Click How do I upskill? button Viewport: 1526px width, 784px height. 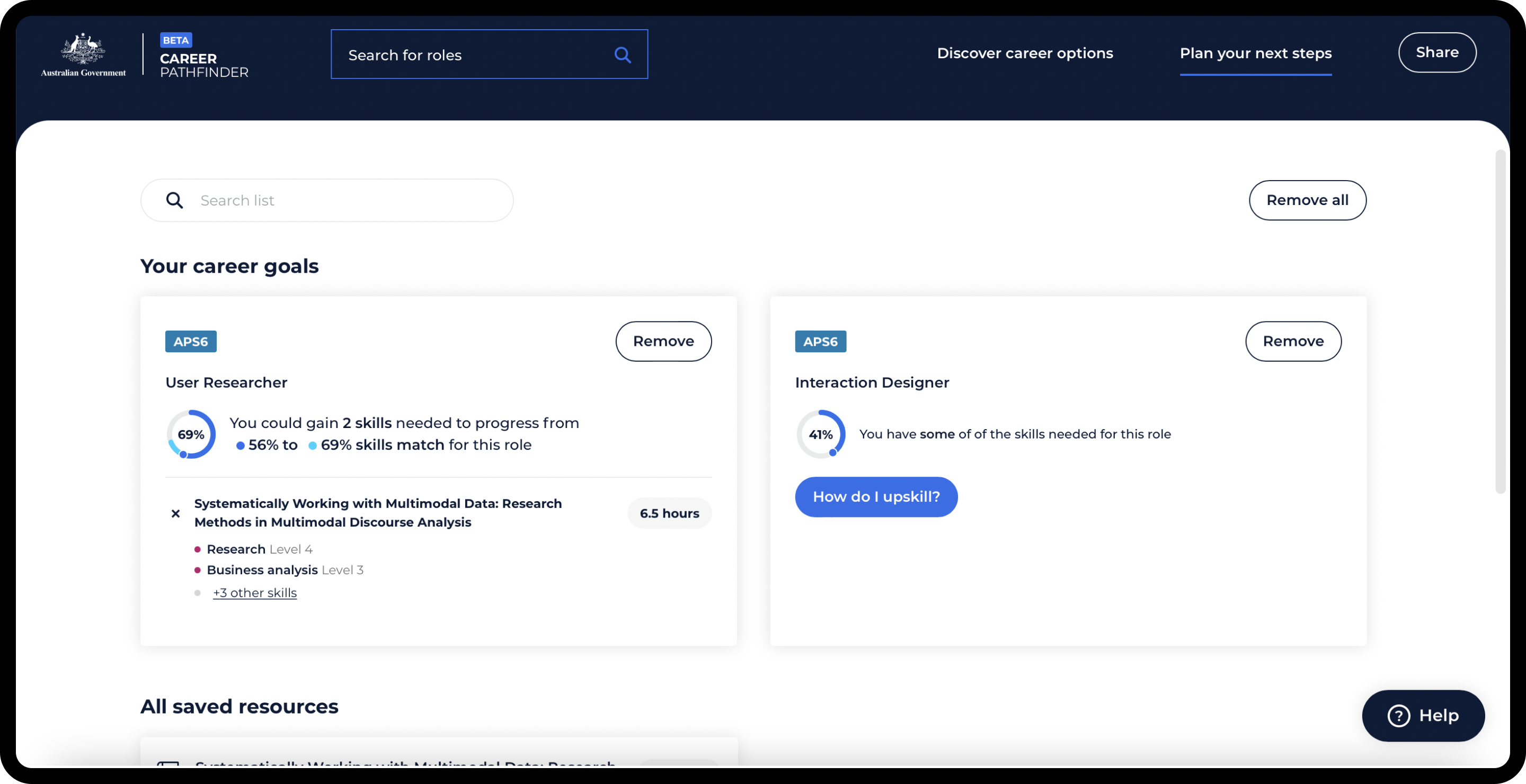point(875,497)
